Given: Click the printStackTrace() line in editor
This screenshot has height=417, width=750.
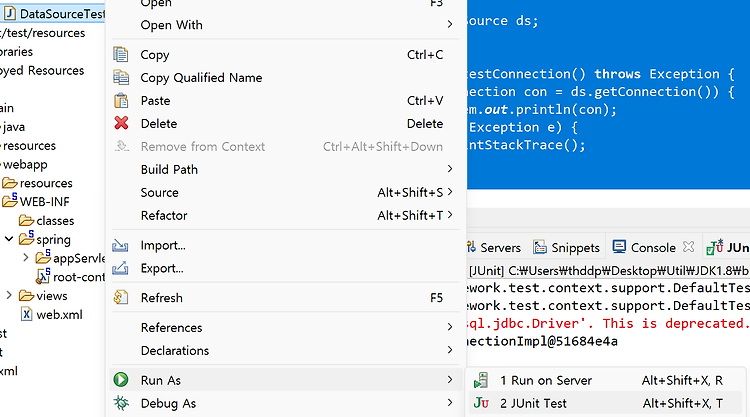Looking at the screenshot, I should [x=526, y=145].
